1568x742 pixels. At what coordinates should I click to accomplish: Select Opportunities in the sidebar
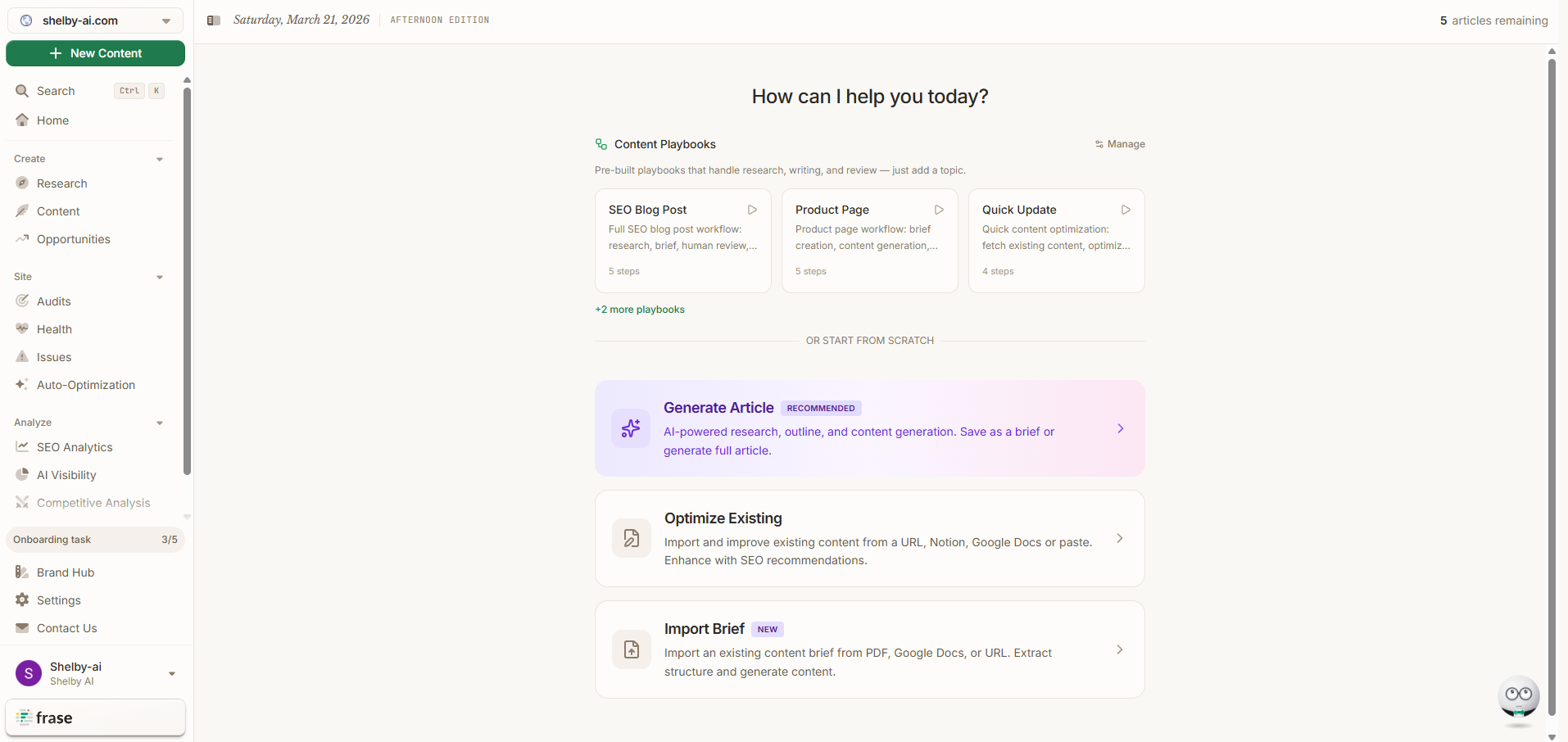73,238
